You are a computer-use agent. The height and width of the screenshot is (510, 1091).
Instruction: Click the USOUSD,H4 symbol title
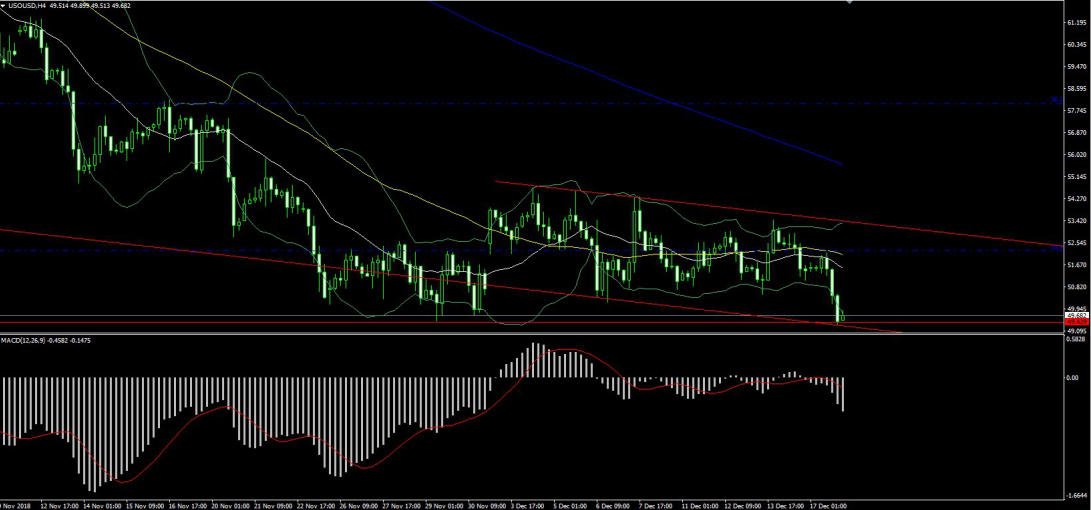click(30, 6)
